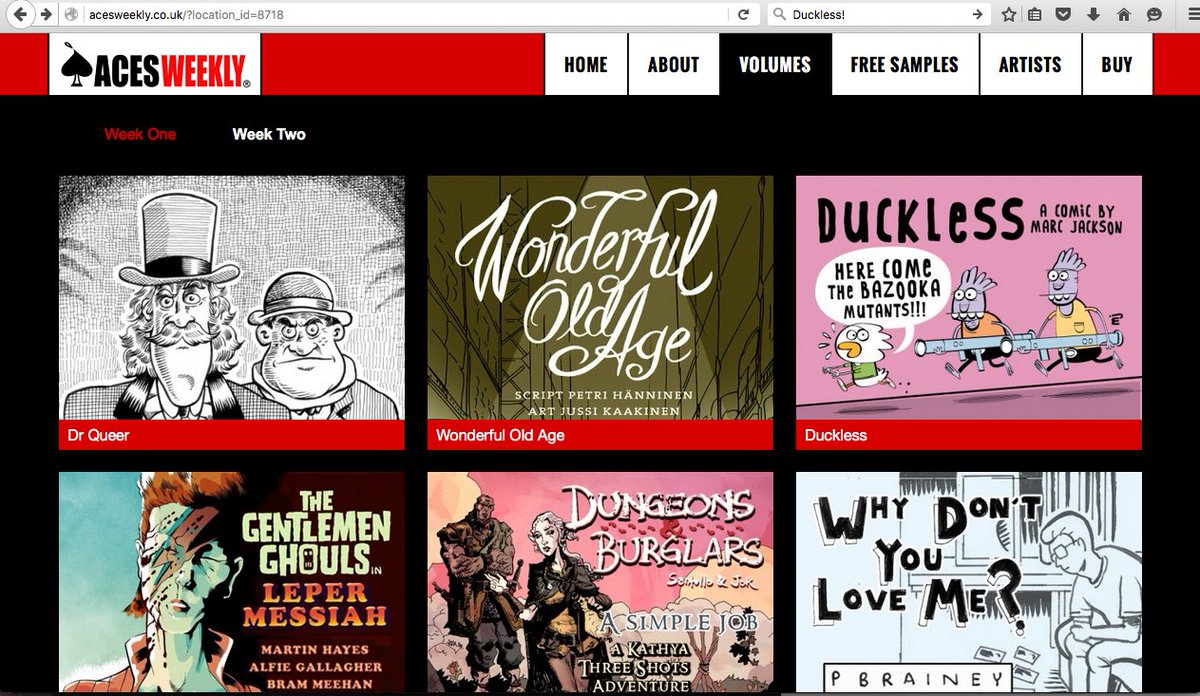Submit search with the arrow in search box
Viewport: 1200px width, 696px height.
click(x=977, y=15)
